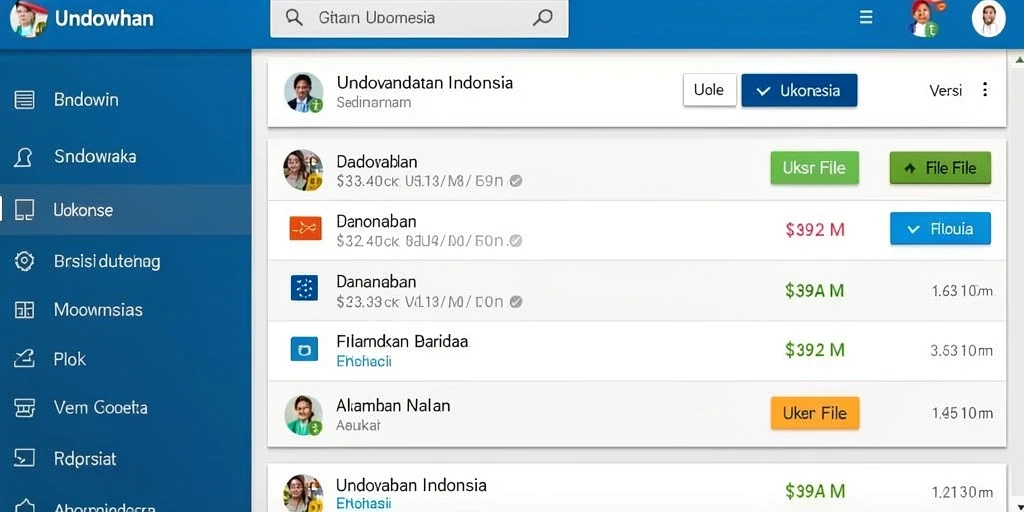
Task: Click the Undovaban Indonsia avatar
Action: (303, 493)
